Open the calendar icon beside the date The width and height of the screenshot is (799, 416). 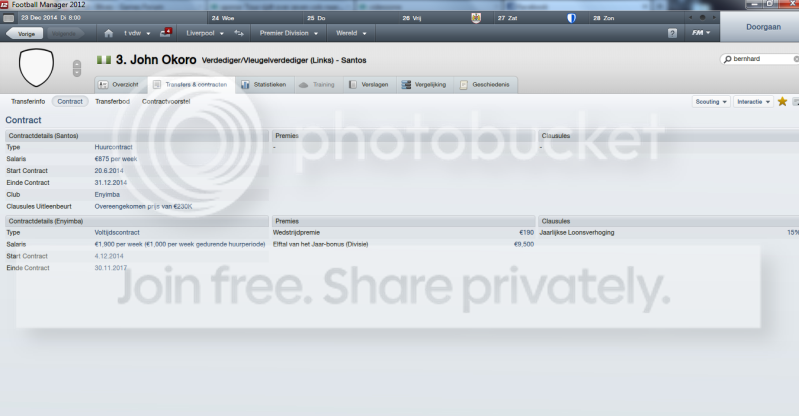[9, 18]
